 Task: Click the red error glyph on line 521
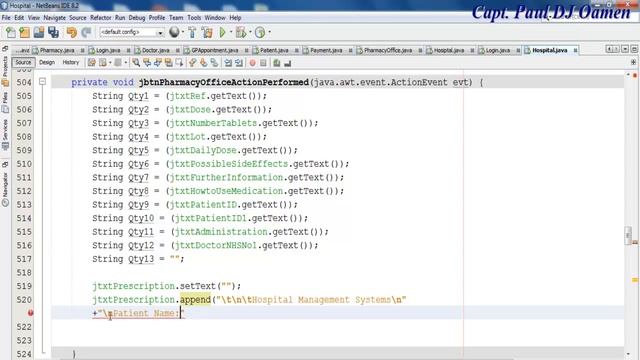30,313
